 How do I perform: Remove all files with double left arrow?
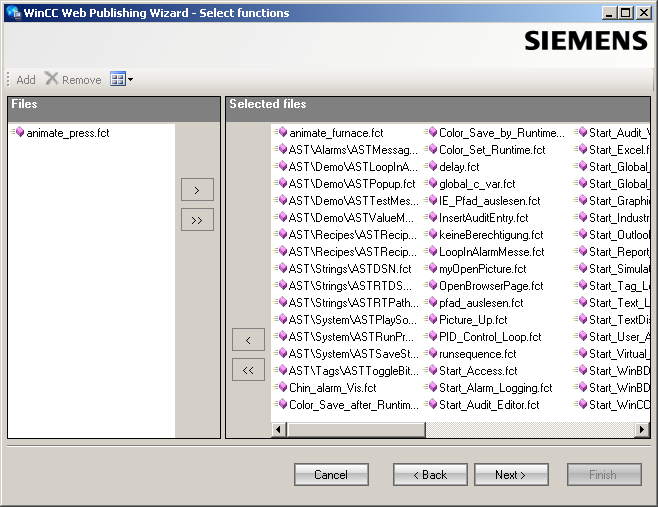coord(248,370)
